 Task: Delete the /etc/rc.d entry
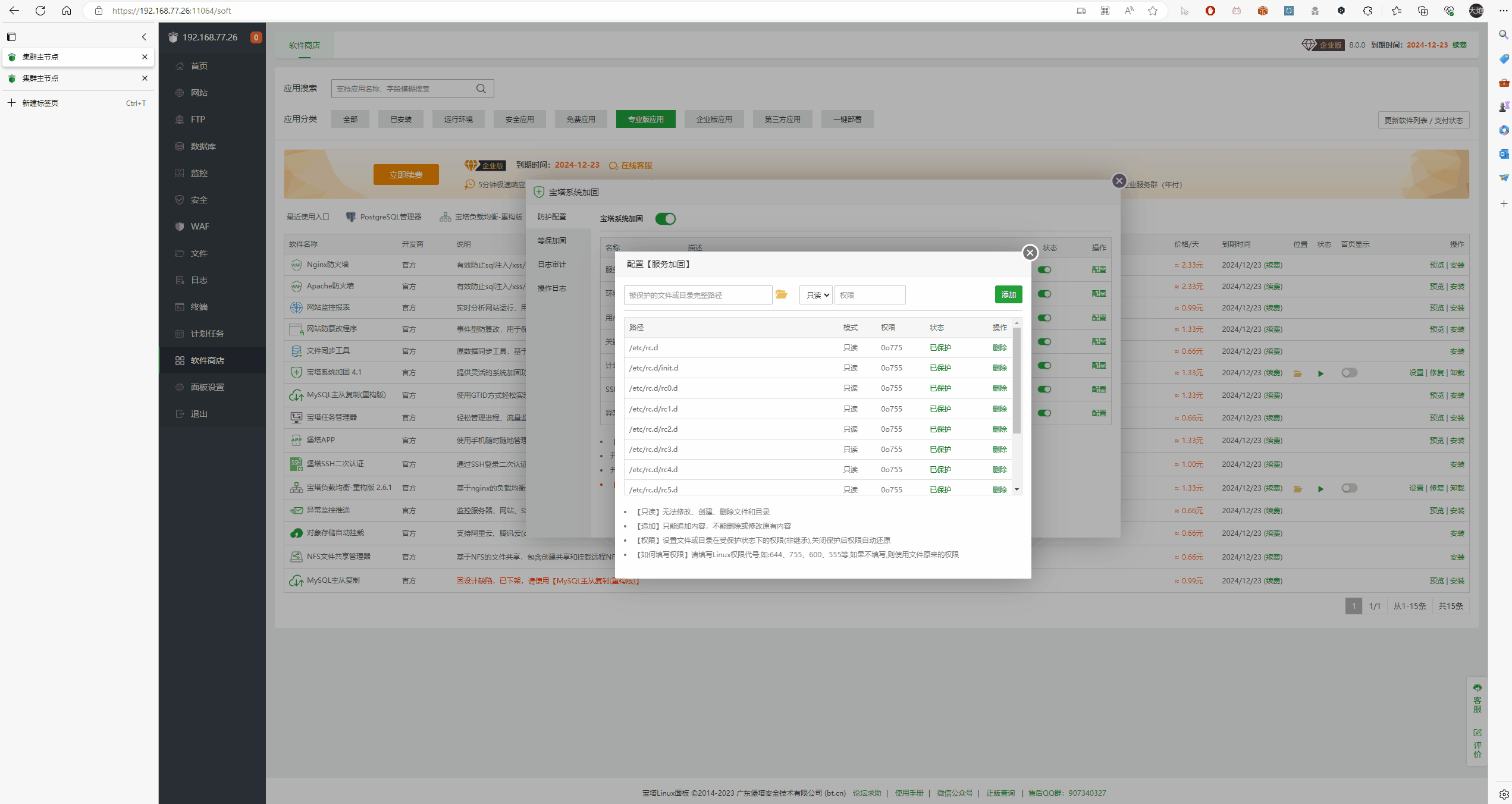click(x=999, y=348)
